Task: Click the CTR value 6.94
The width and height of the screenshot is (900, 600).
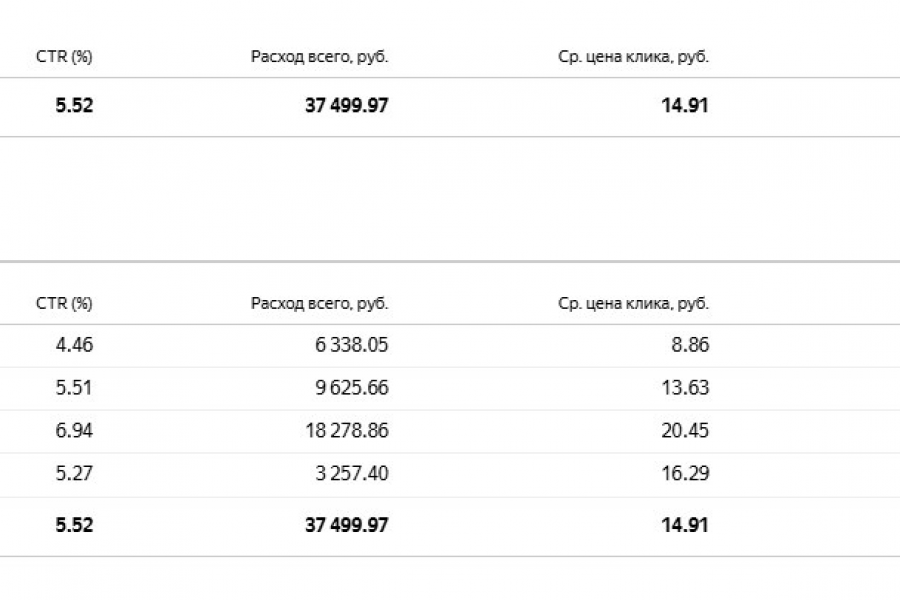Action: [x=74, y=431]
